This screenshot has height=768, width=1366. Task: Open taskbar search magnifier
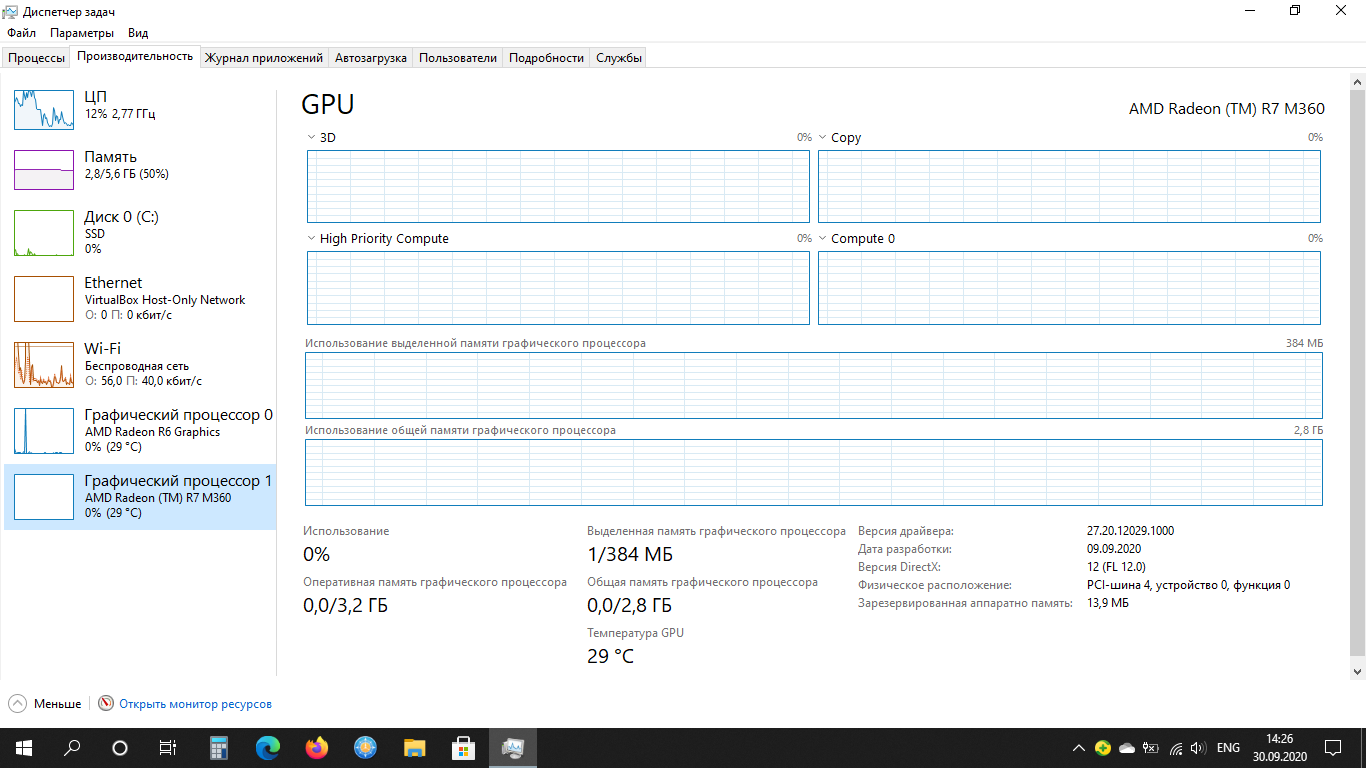point(72,747)
